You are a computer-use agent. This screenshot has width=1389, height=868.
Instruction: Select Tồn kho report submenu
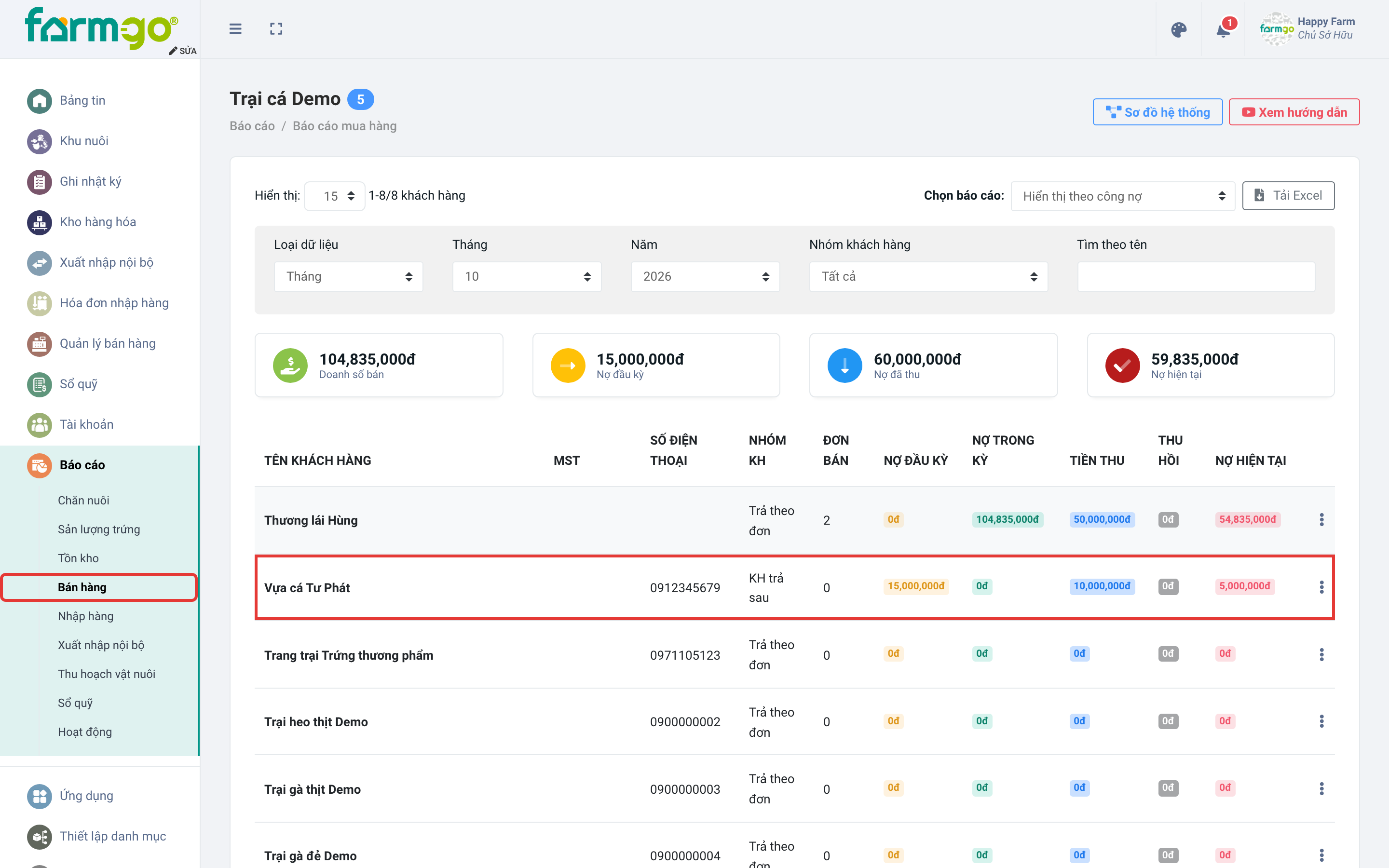point(79,558)
